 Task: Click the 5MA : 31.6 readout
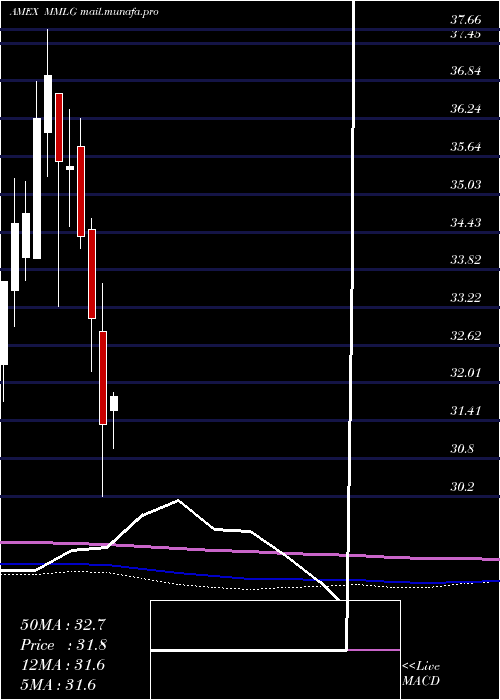[x=58, y=685]
